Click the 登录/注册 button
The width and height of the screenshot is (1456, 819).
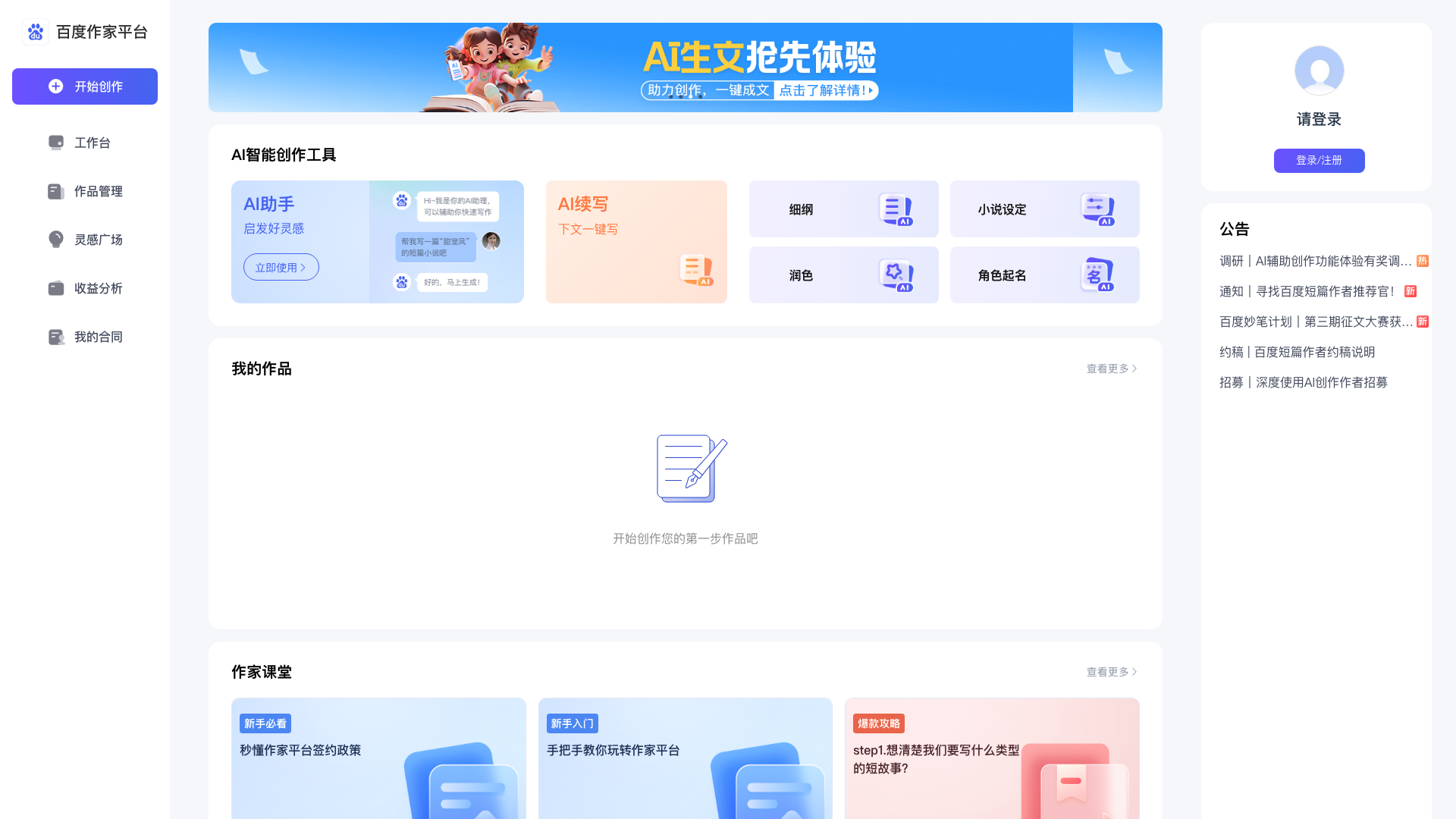pyautogui.click(x=1319, y=161)
